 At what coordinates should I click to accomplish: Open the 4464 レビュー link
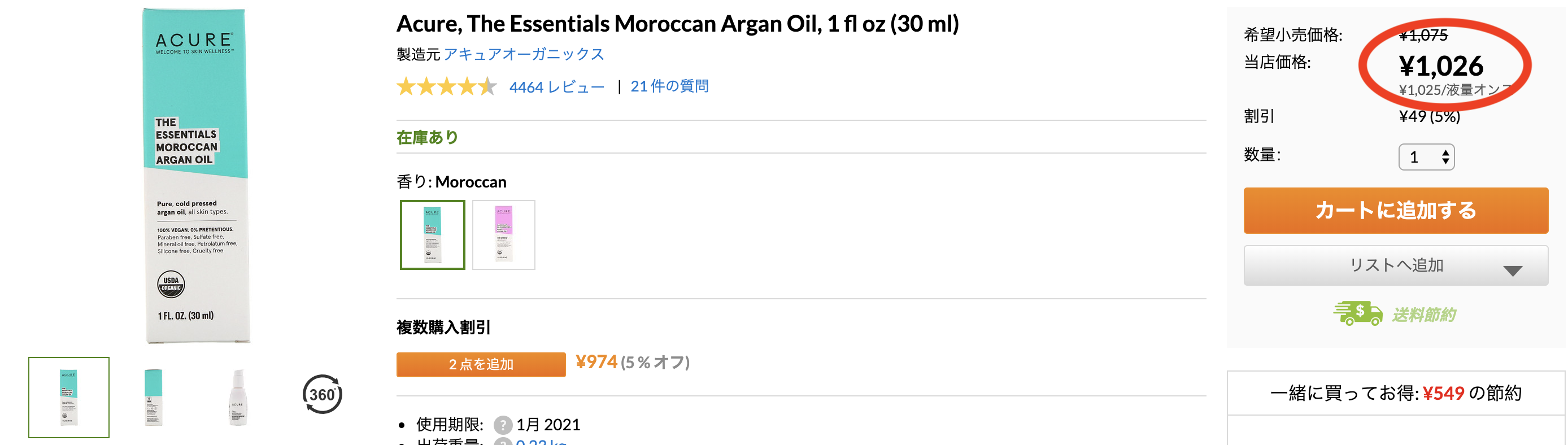coord(556,87)
